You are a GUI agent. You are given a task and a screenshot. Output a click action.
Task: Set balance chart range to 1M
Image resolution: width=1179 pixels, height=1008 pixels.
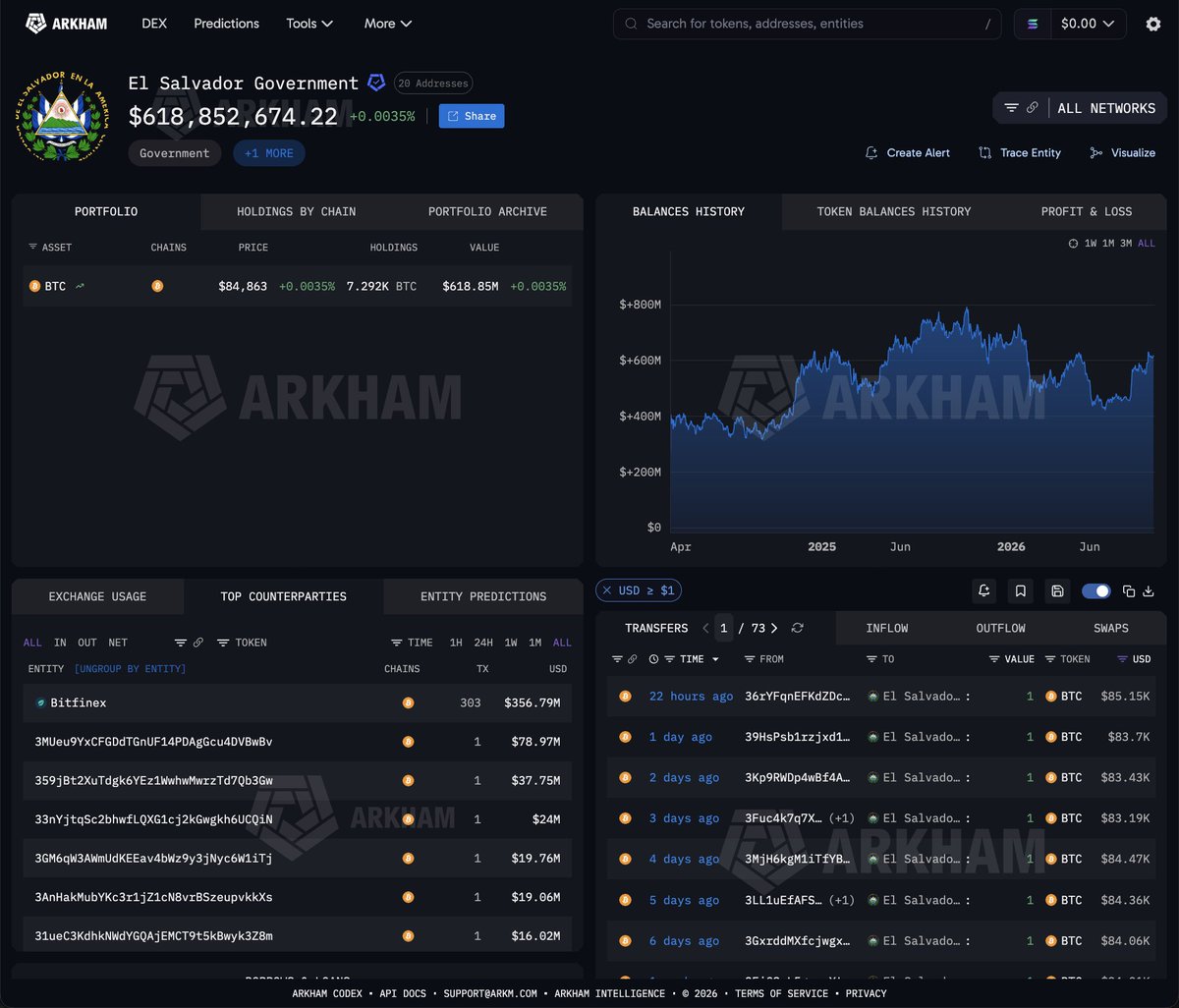pyautogui.click(x=1107, y=244)
